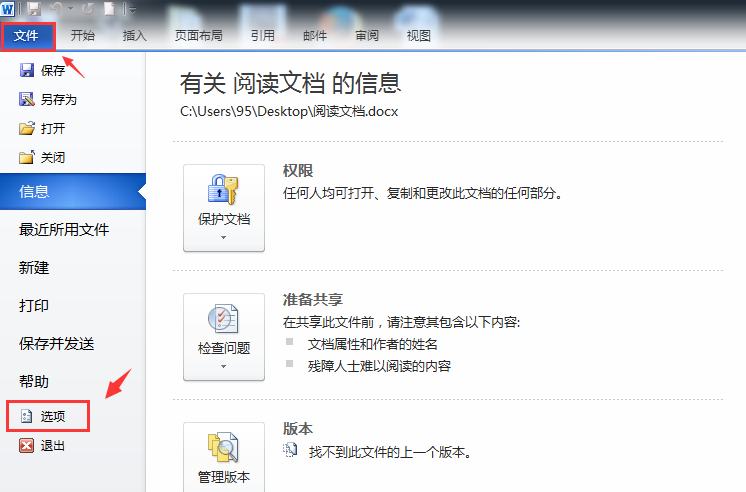Open the 帮助 section
The width and height of the screenshot is (746, 492).
click(34, 382)
